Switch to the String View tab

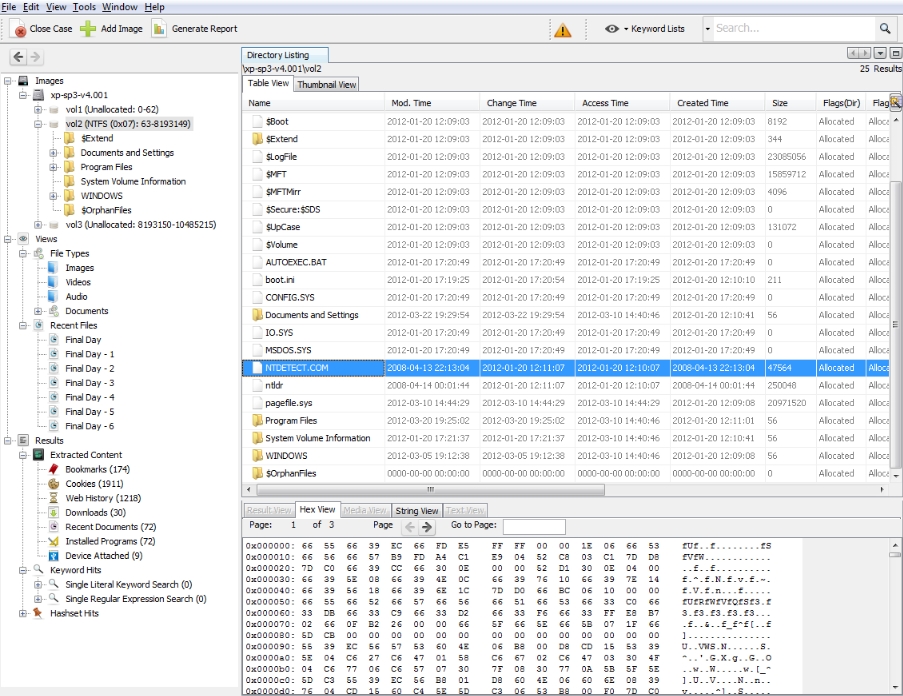[416, 511]
